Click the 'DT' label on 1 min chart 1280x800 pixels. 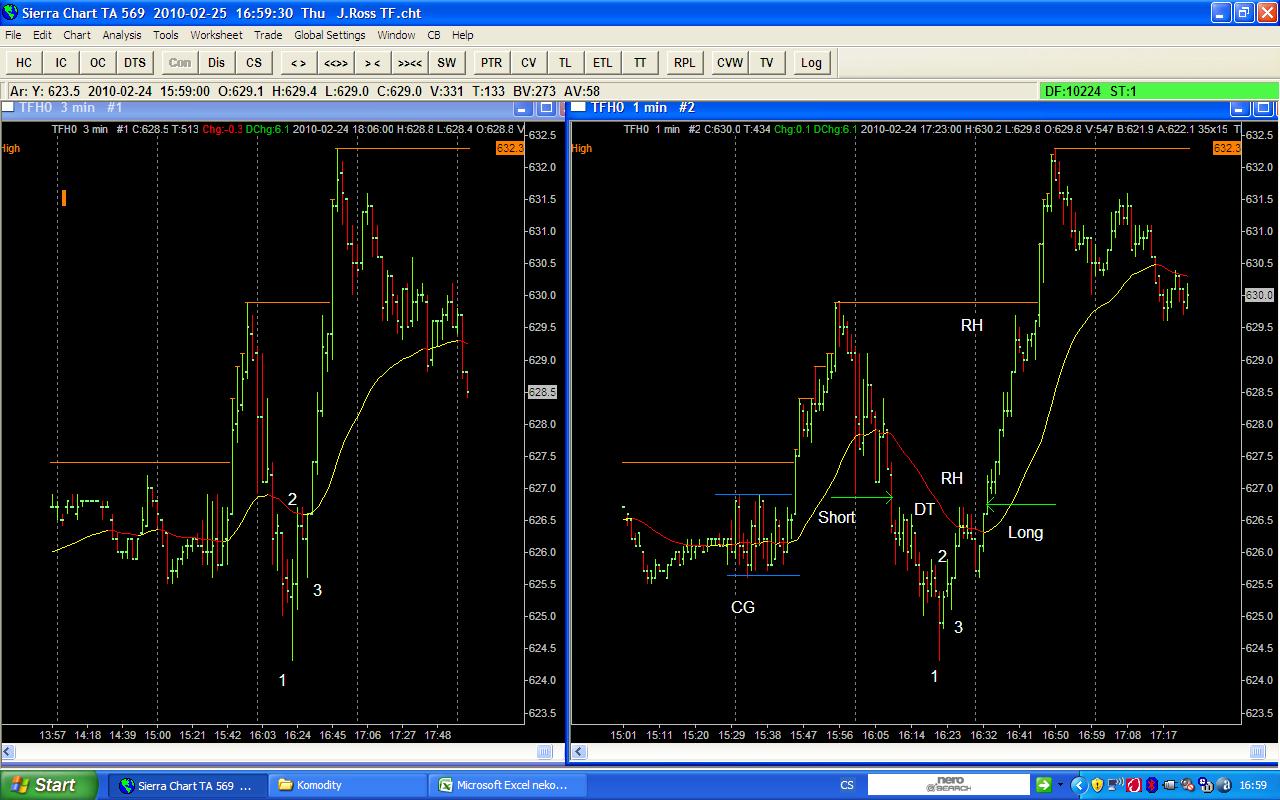tap(924, 509)
